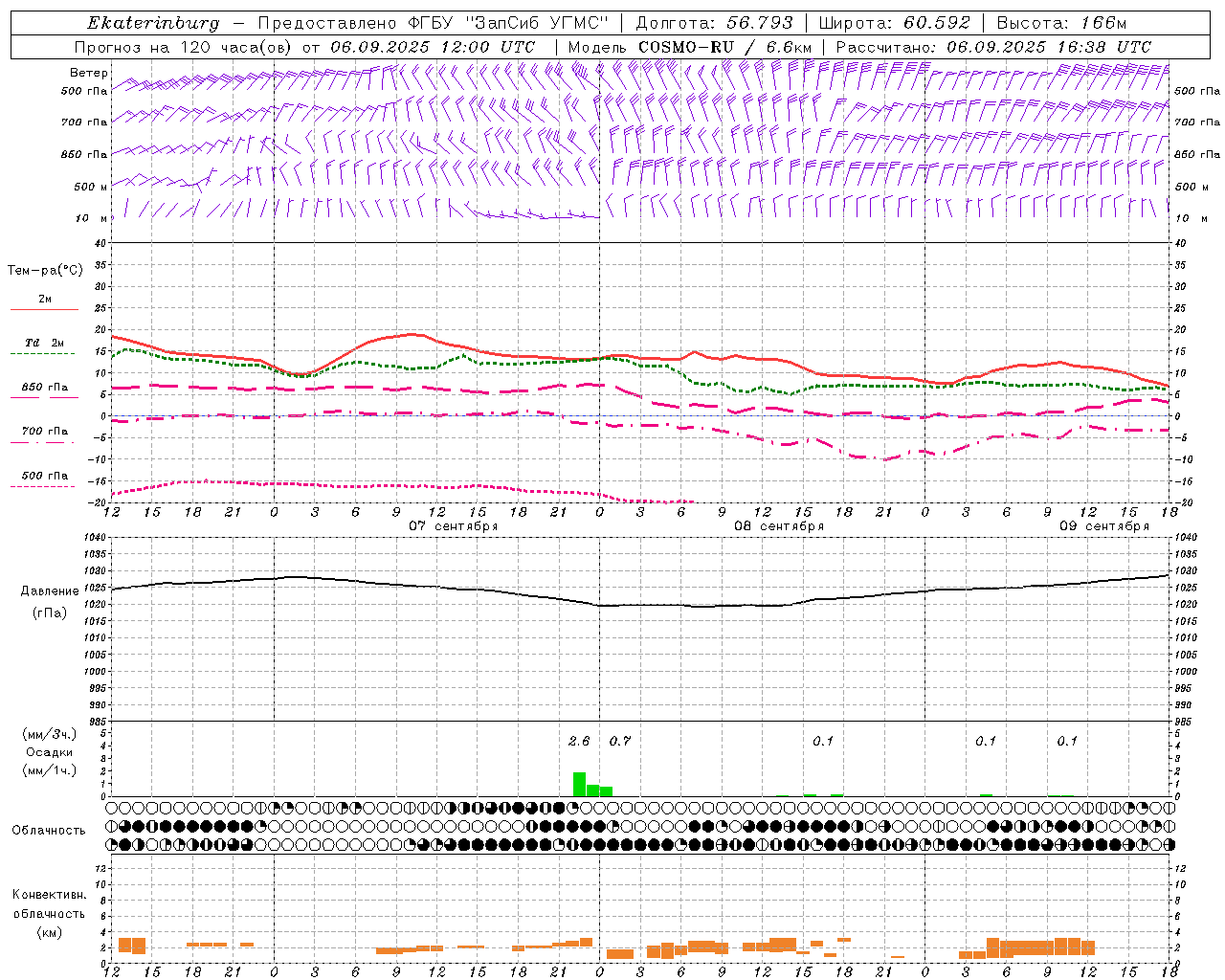Click 12 on the left convective height axis
The width and height of the screenshot is (1225, 980).
coord(100,868)
